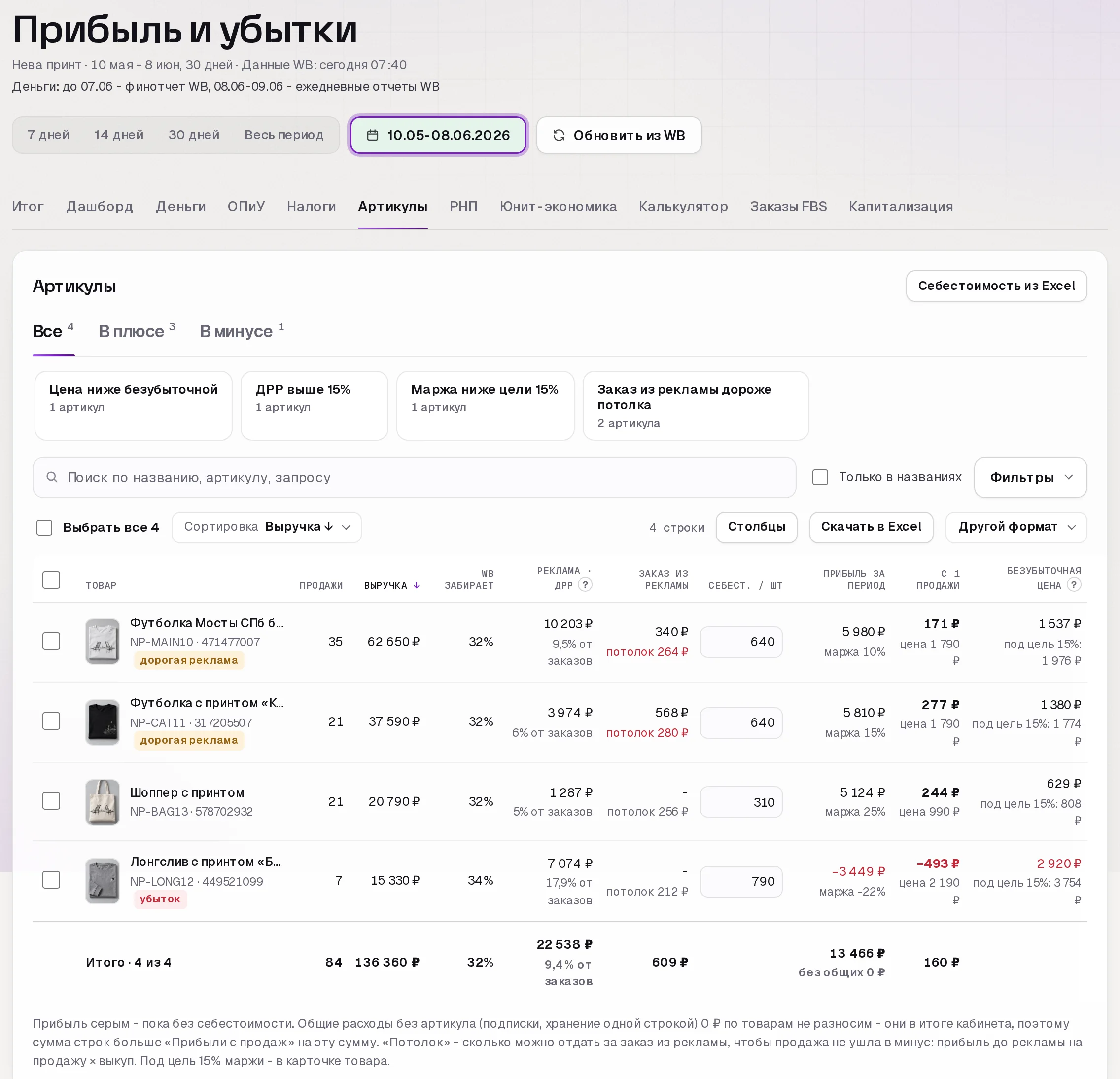Filter by Цена ниже безубыточной card
The width and height of the screenshot is (1120, 1079).
pyautogui.click(x=133, y=406)
